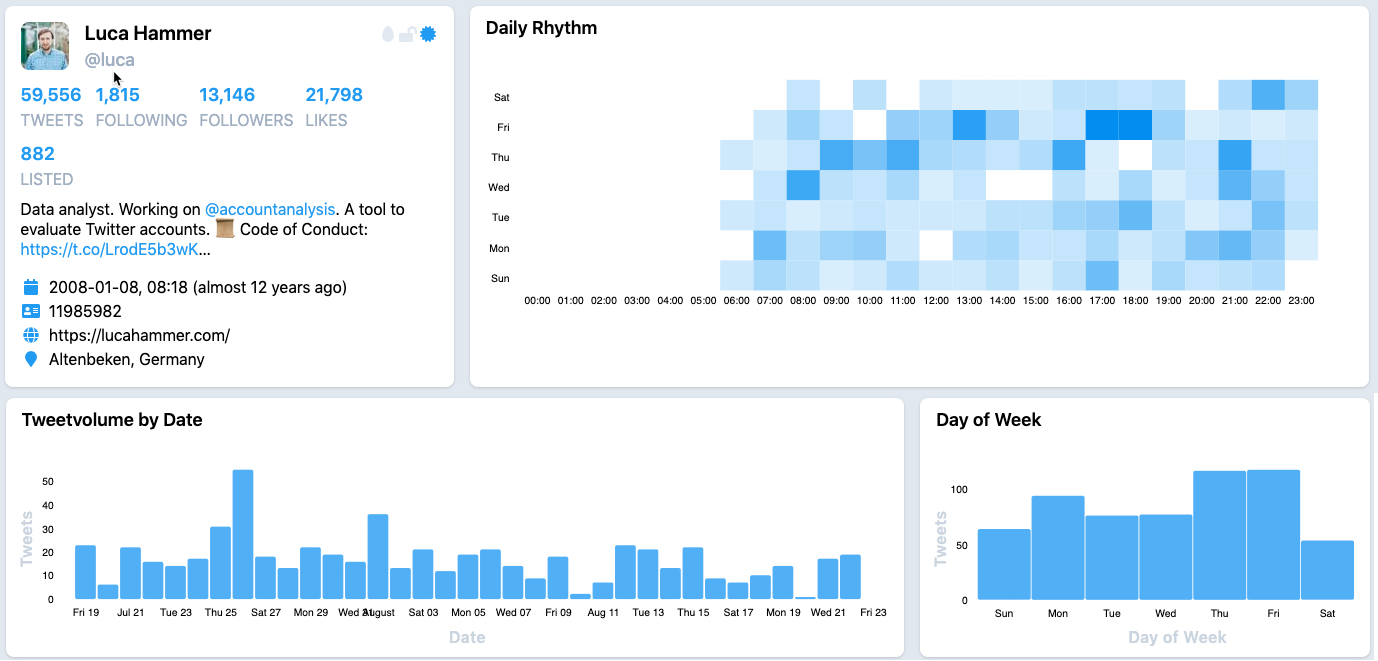The width and height of the screenshot is (1378, 661).
Task: Follow the t.co/LrodE5b3wK Code of Conduct link
Action: pos(110,249)
